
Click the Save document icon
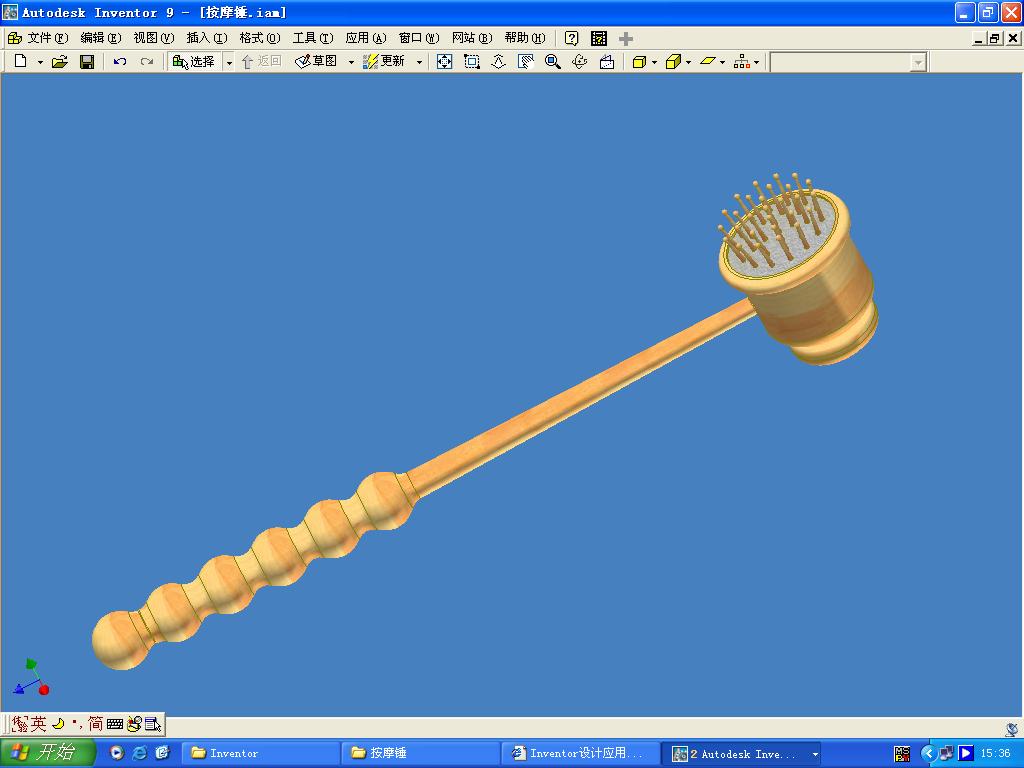tap(88, 61)
